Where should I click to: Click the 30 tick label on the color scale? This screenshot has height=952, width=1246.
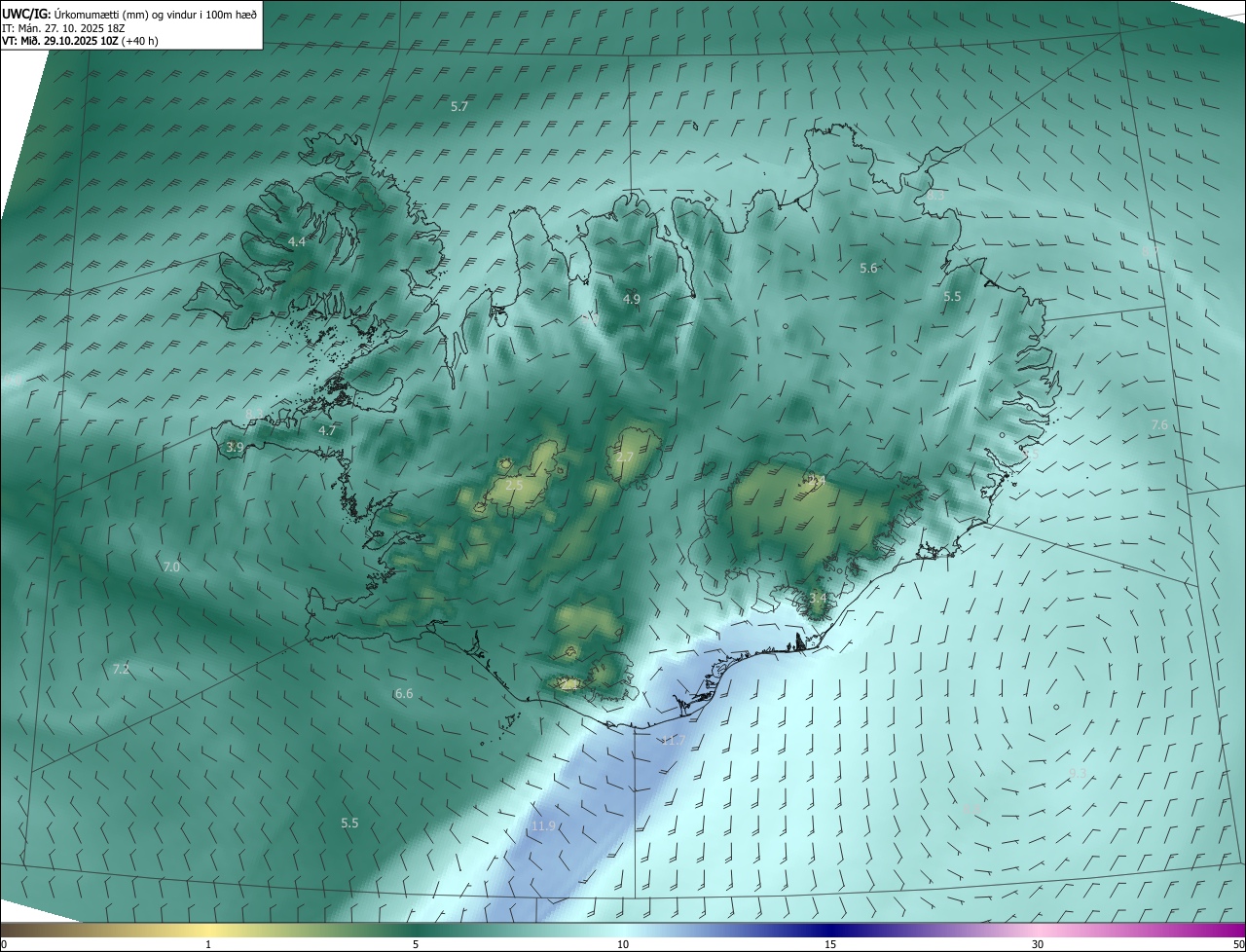point(1038,945)
